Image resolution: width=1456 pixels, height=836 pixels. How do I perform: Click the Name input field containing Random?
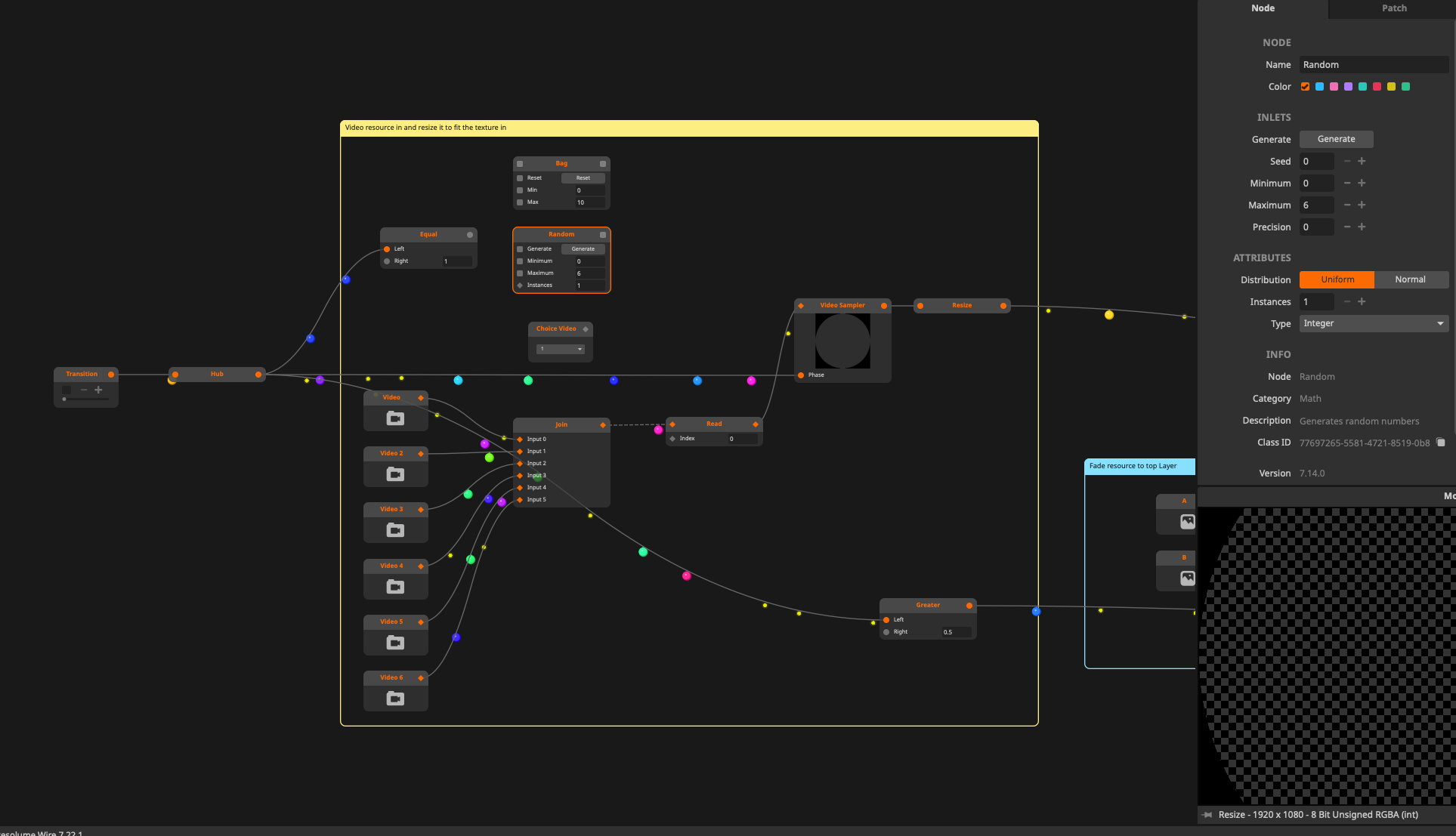1373,65
